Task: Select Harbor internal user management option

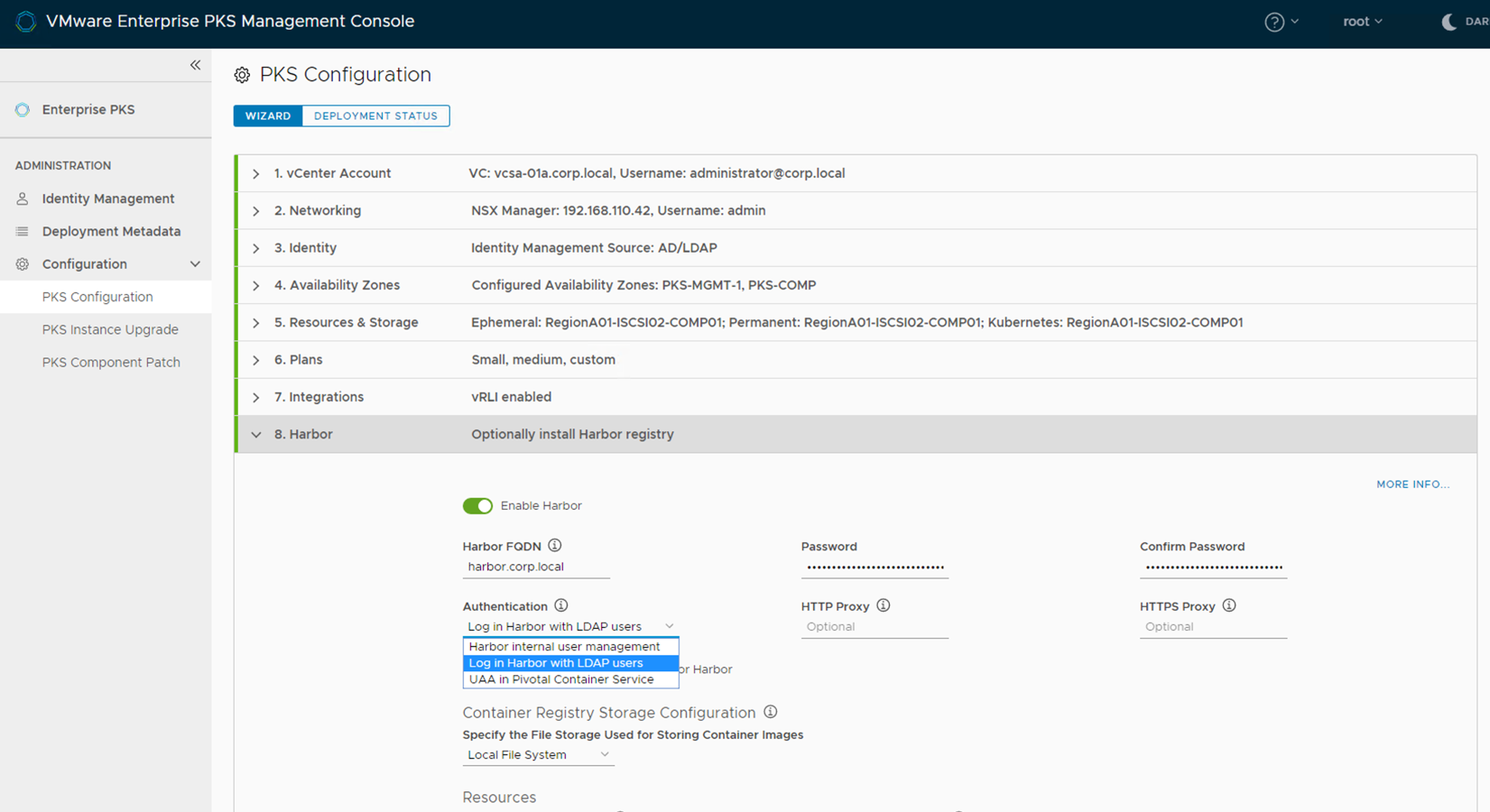Action: tap(570, 646)
